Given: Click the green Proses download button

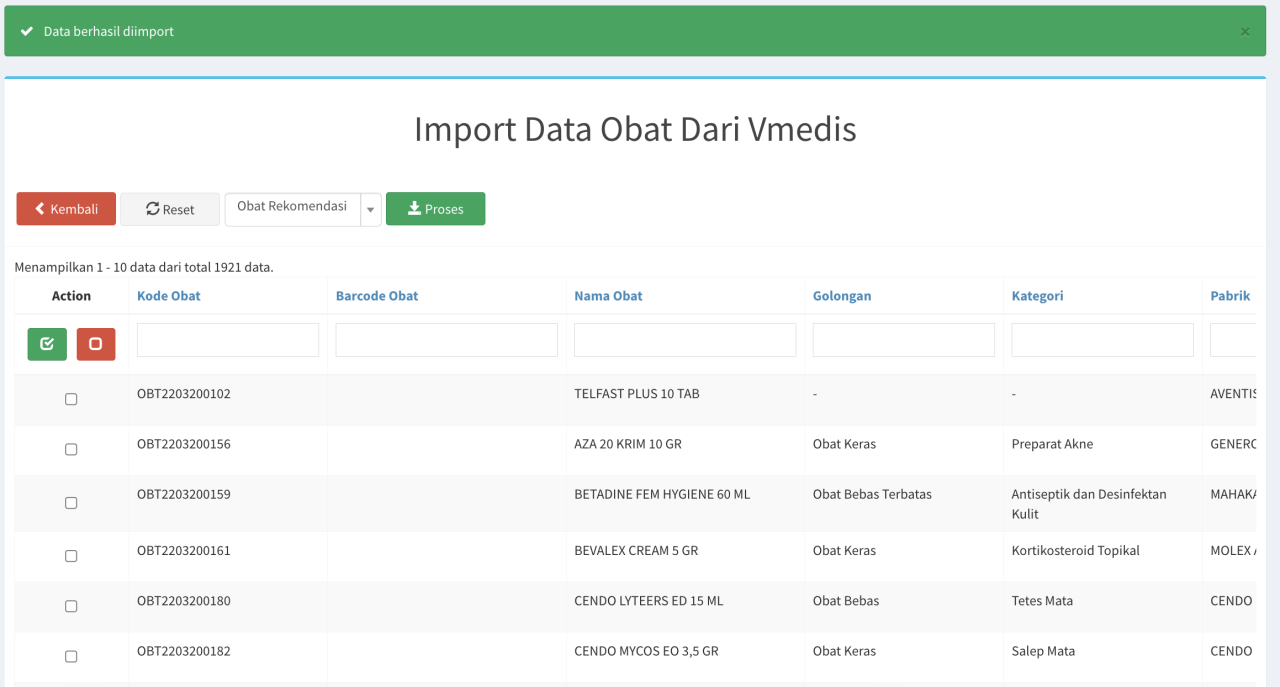Looking at the screenshot, I should (435, 209).
